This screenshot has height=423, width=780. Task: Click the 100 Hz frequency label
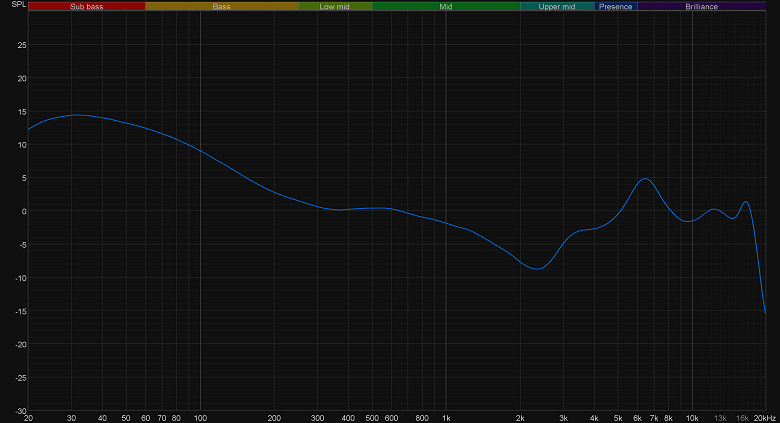click(x=200, y=418)
